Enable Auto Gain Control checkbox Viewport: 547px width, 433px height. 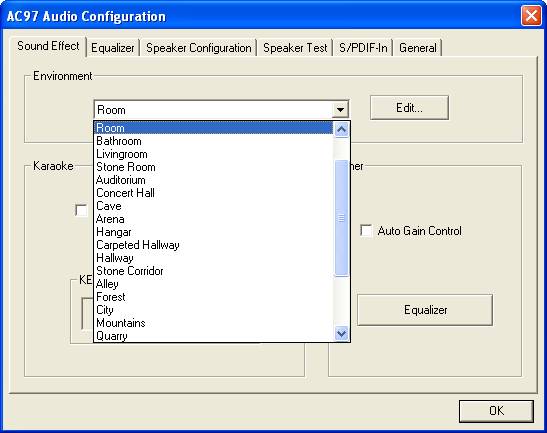tap(366, 231)
